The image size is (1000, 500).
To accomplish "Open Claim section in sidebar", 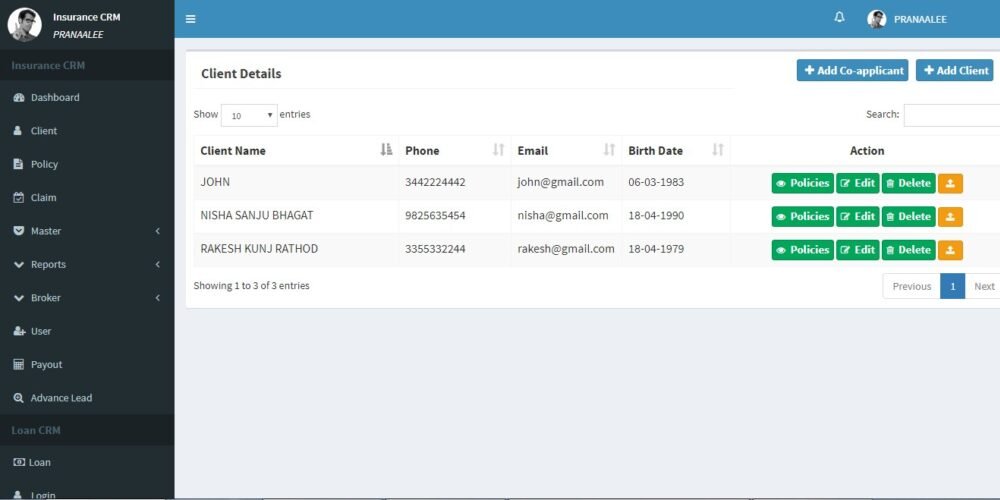I will (43, 197).
